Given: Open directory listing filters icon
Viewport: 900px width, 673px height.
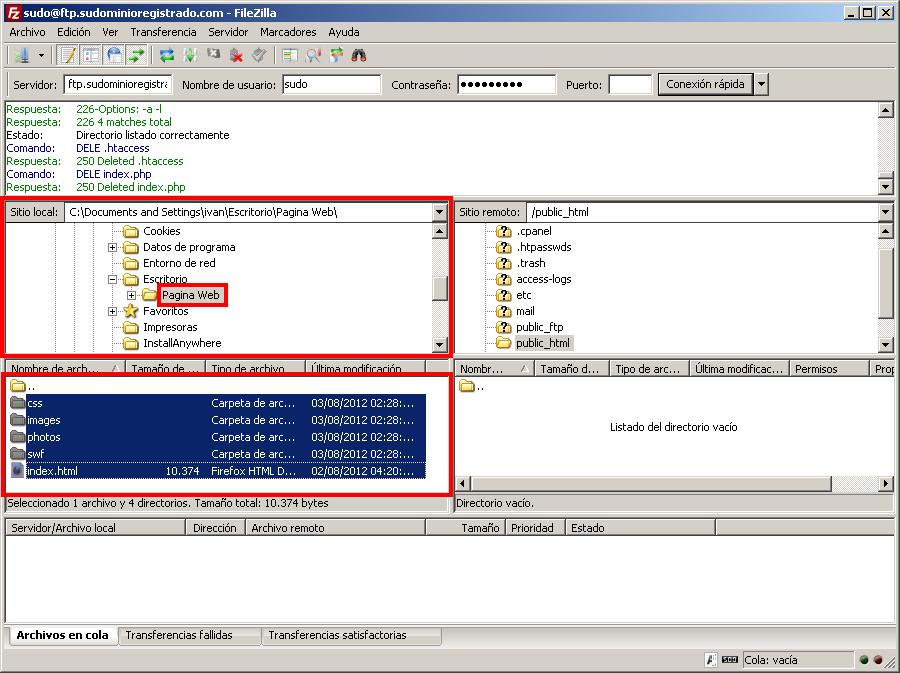Looking at the screenshot, I should pos(290,56).
